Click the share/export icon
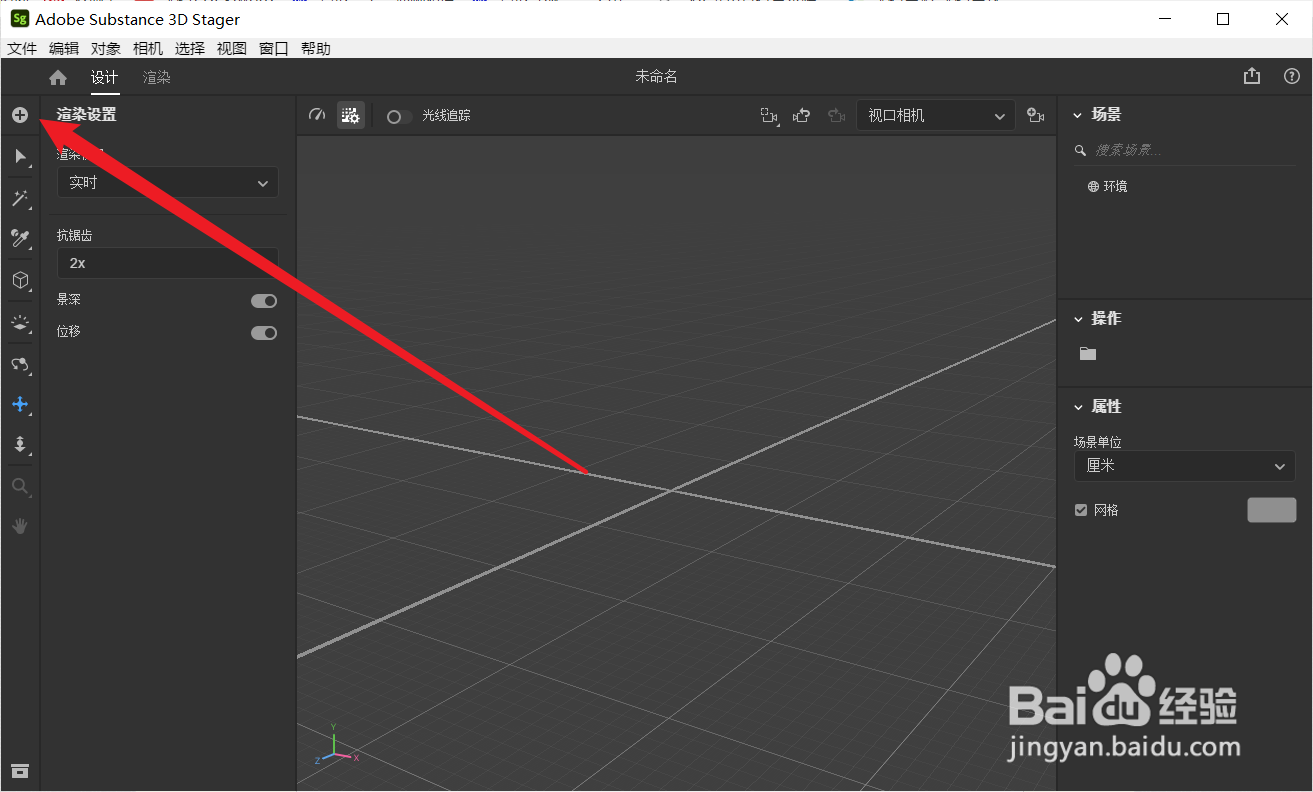Image resolution: width=1313 pixels, height=792 pixels. point(1252,76)
